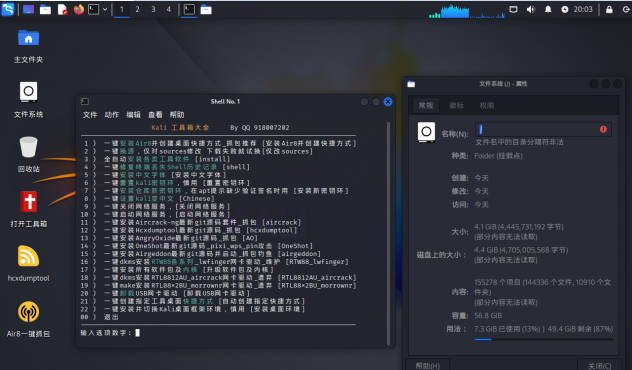The width and height of the screenshot is (632, 370).
Task: Click option 8 line ending [Chinese]
Action: tap(149, 199)
